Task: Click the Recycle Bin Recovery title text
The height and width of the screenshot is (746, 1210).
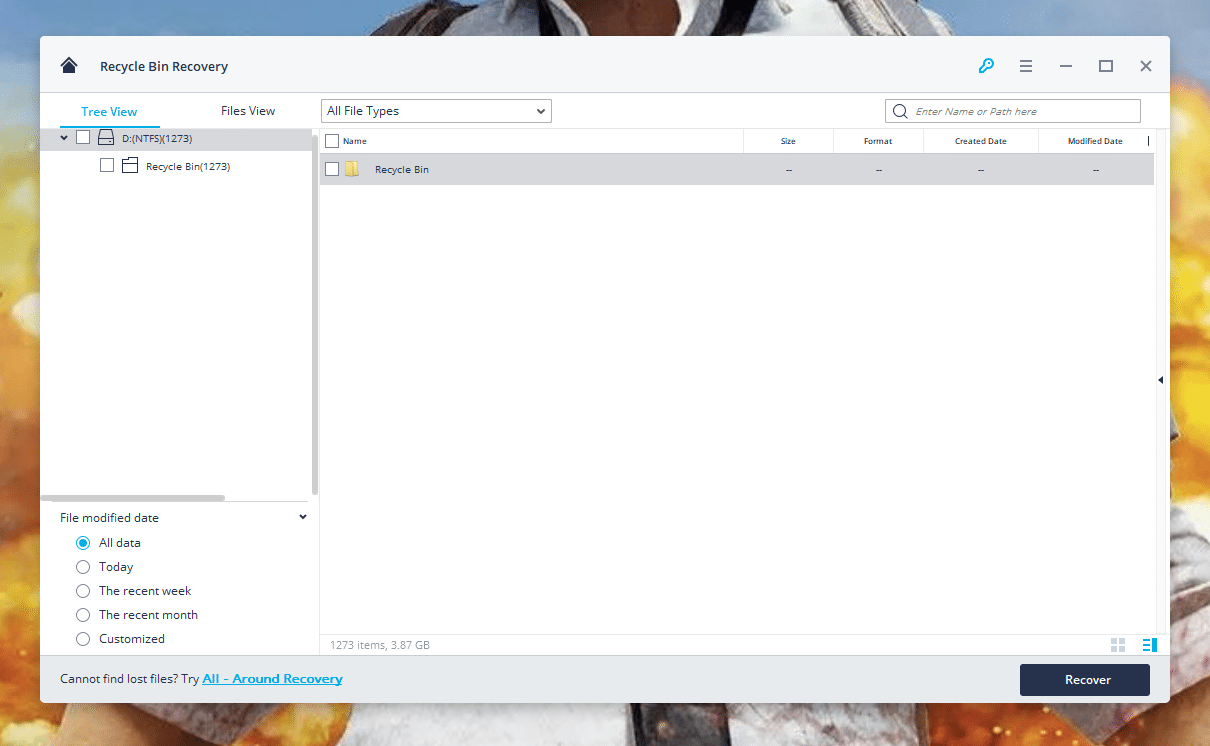Action: (x=164, y=67)
